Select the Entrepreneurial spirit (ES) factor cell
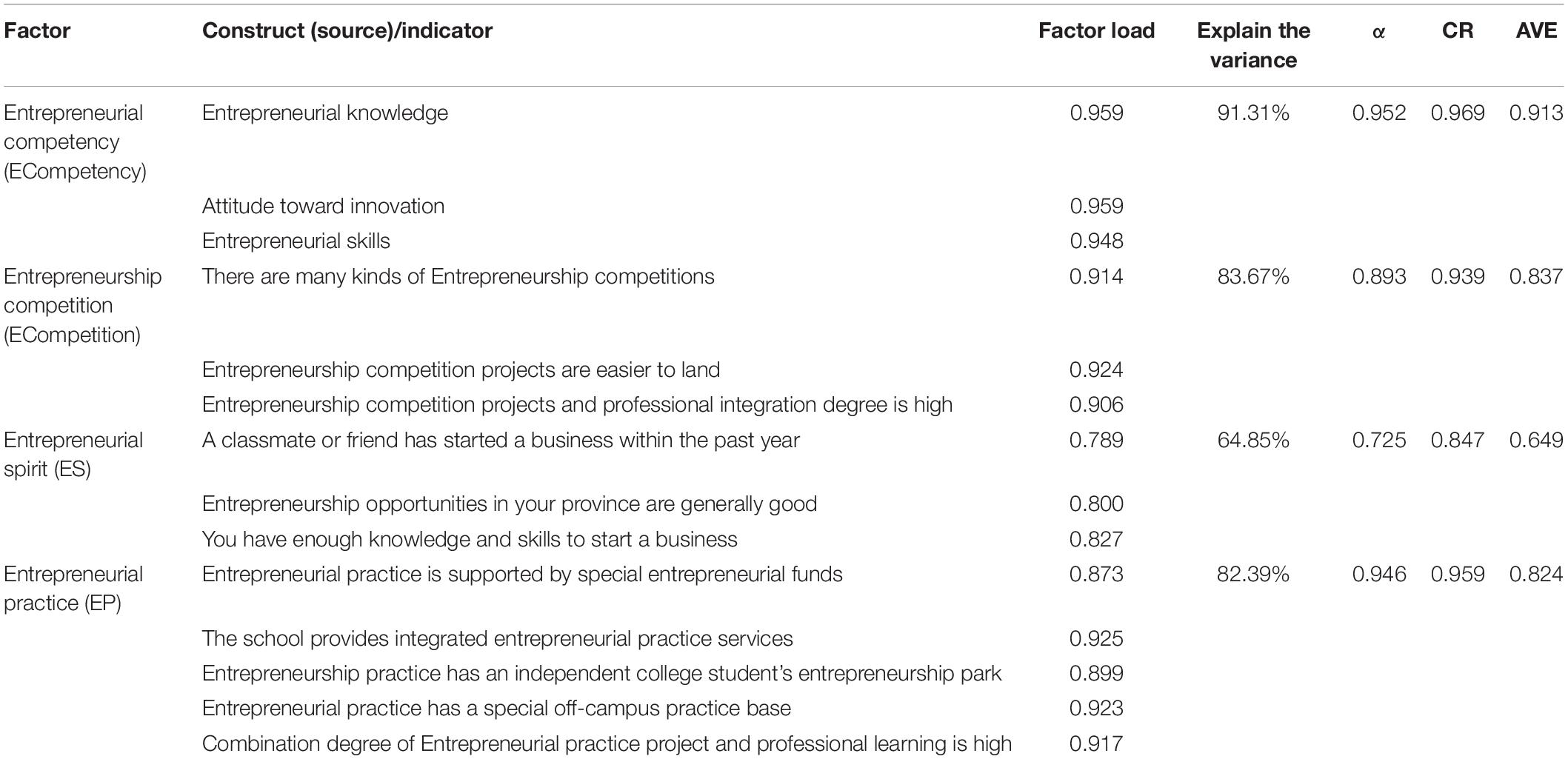Viewport: 1568px width, 759px height. 73,454
